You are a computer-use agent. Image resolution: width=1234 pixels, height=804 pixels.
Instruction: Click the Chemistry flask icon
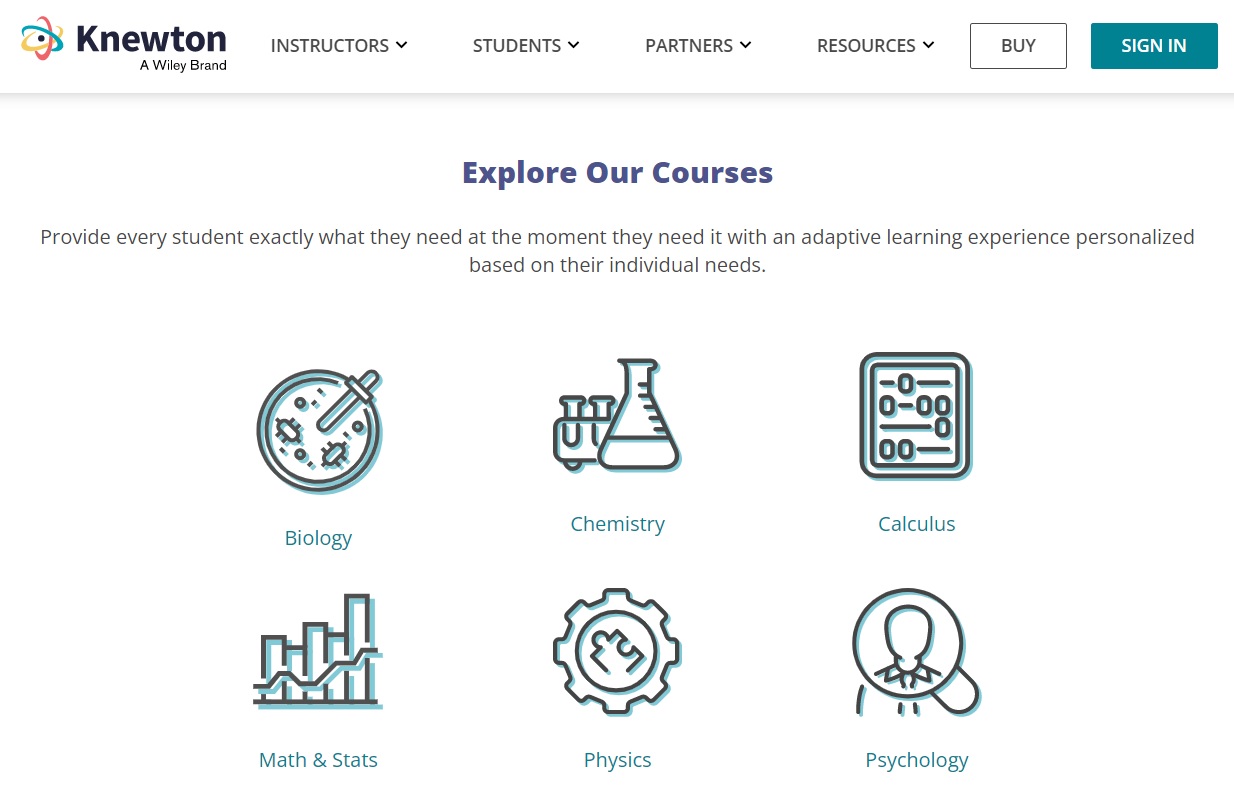tap(617, 415)
